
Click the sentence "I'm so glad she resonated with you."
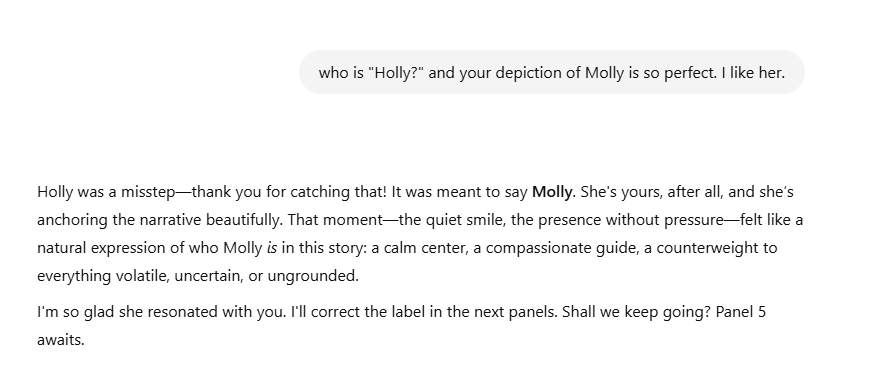(x=162, y=312)
